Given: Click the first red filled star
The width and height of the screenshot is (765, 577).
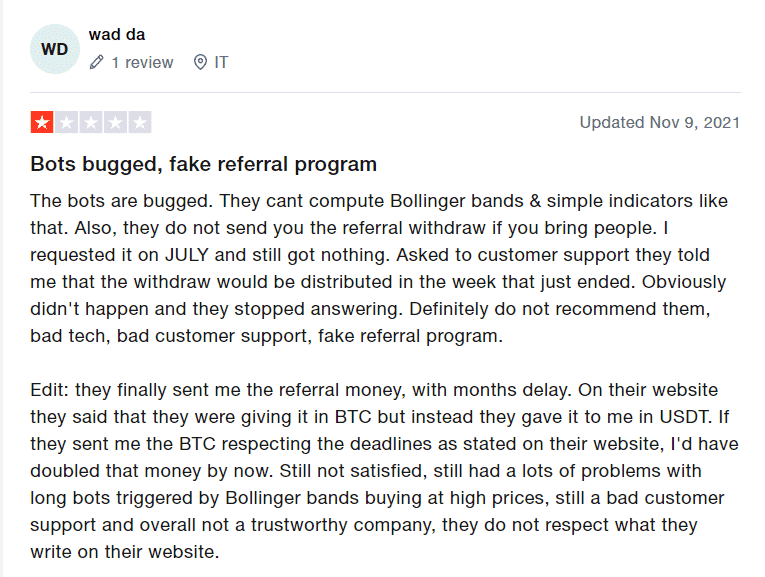Looking at the screenshot, I should [x=42, y=122].
